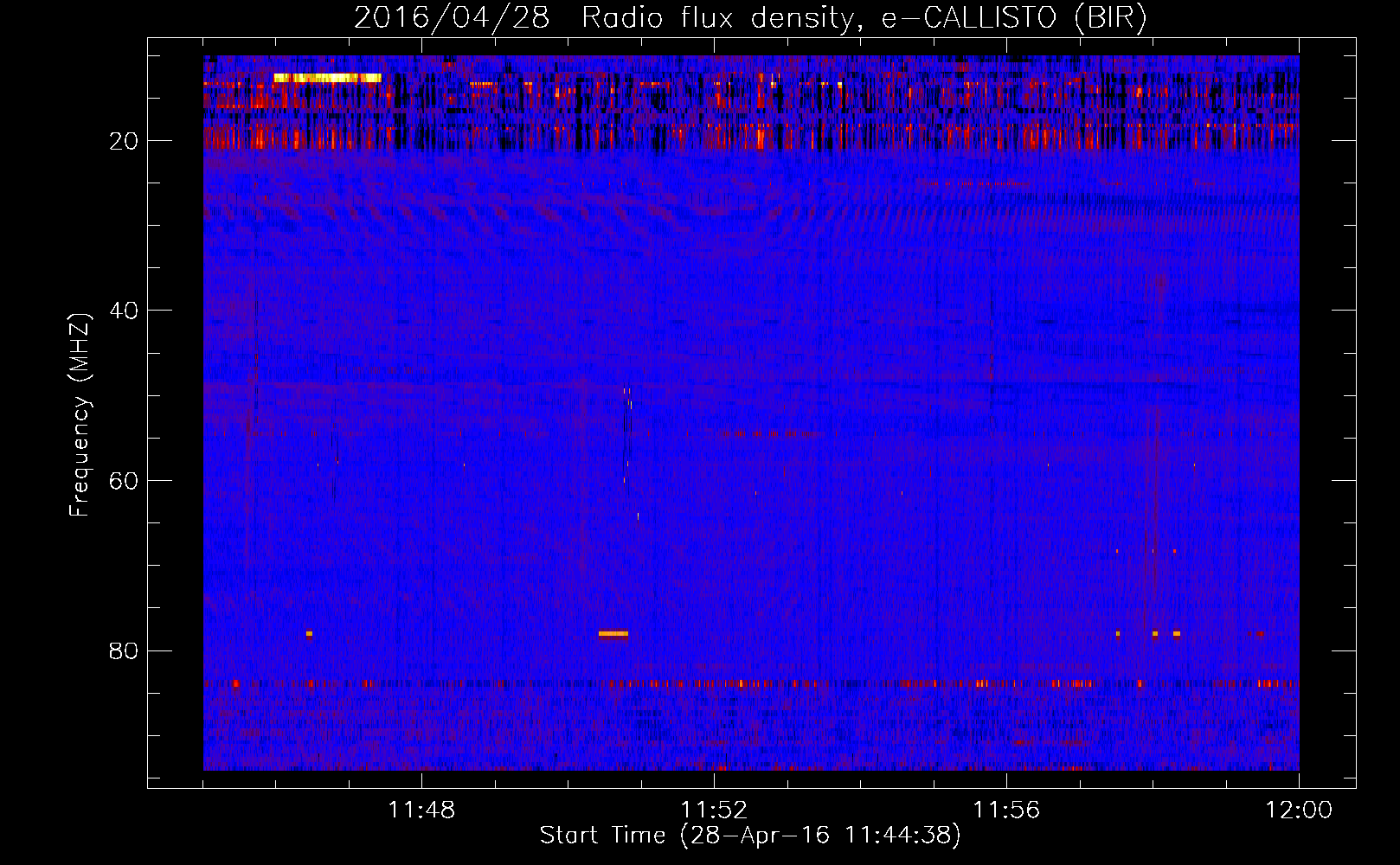Click the "Frequency (MHZ)" y-axis label
The width and height of the screenshot is (1400, 865).
(79, 415)
